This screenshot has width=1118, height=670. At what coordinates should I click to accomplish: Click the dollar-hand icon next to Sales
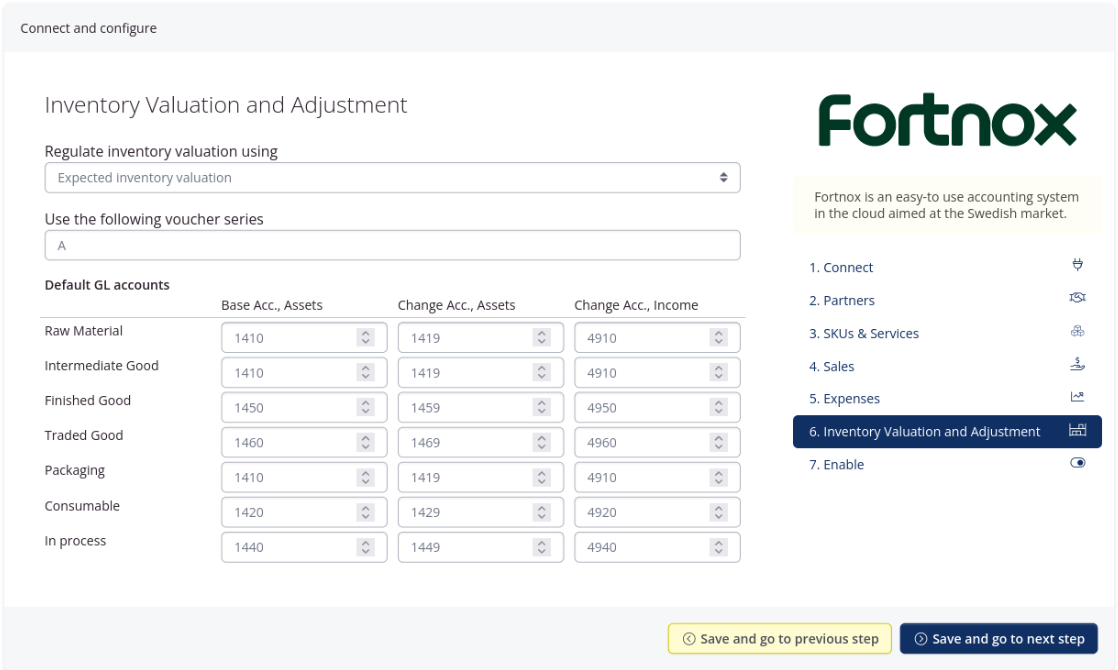coord(1077,363)
